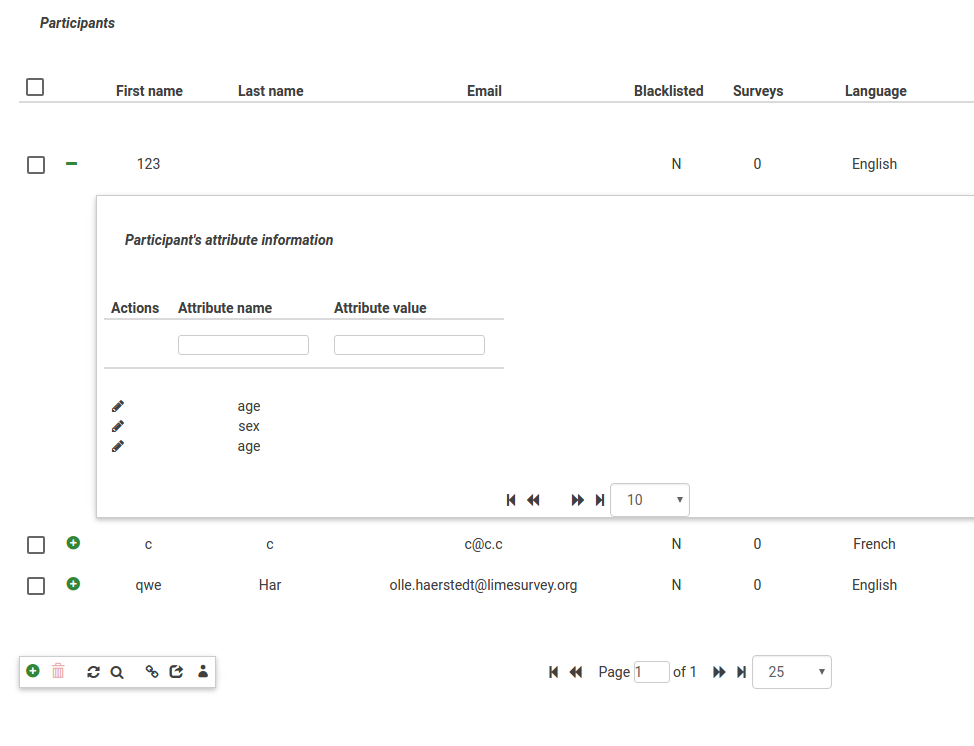974x746 pixels.
Task: Sort by the Last name column header
Action: click(270, 91)
